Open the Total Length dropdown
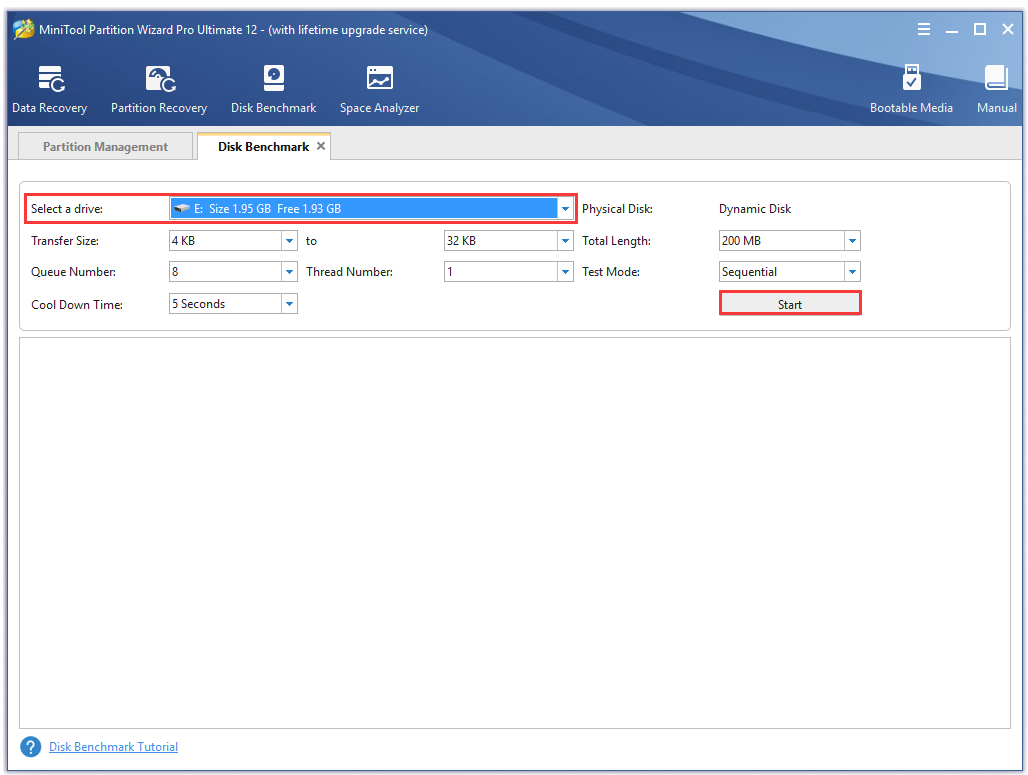Image resolution: width=1028 pixels, height=775 pixels. click(x=852, y=240)
